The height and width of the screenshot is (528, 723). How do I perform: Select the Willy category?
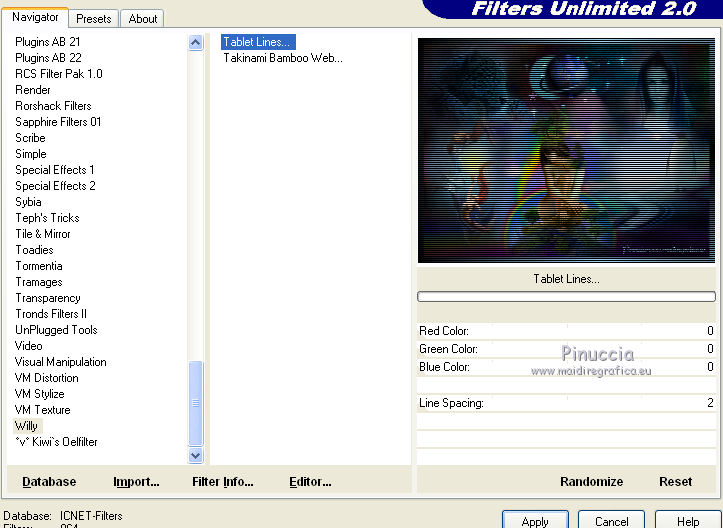coord(26,426)
